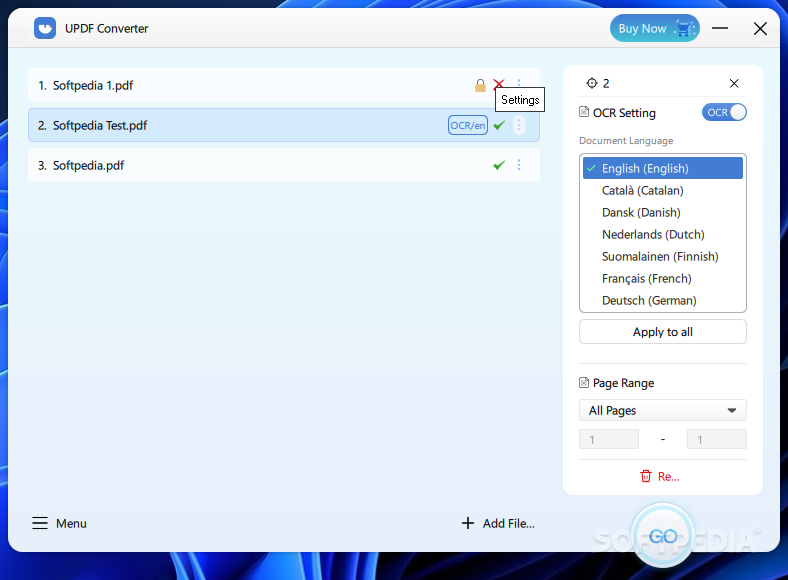The image size is (788, 580).
Task: Open the All Pages dropdown
Action: [662, 411]
